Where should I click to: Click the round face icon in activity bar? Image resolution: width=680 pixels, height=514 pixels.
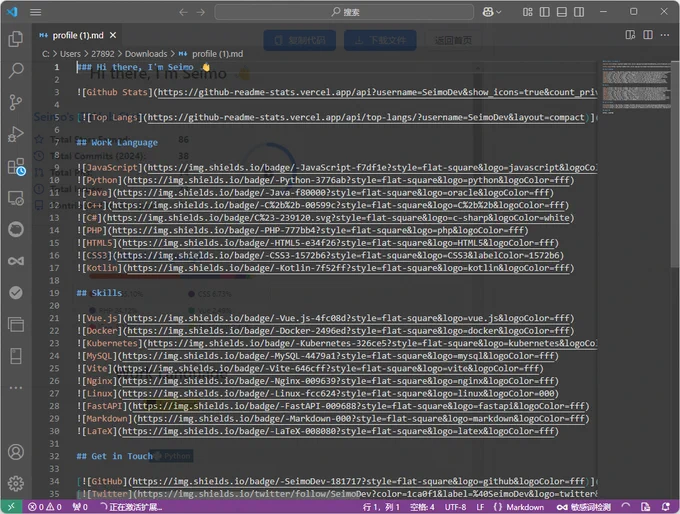tap(16, 229)
